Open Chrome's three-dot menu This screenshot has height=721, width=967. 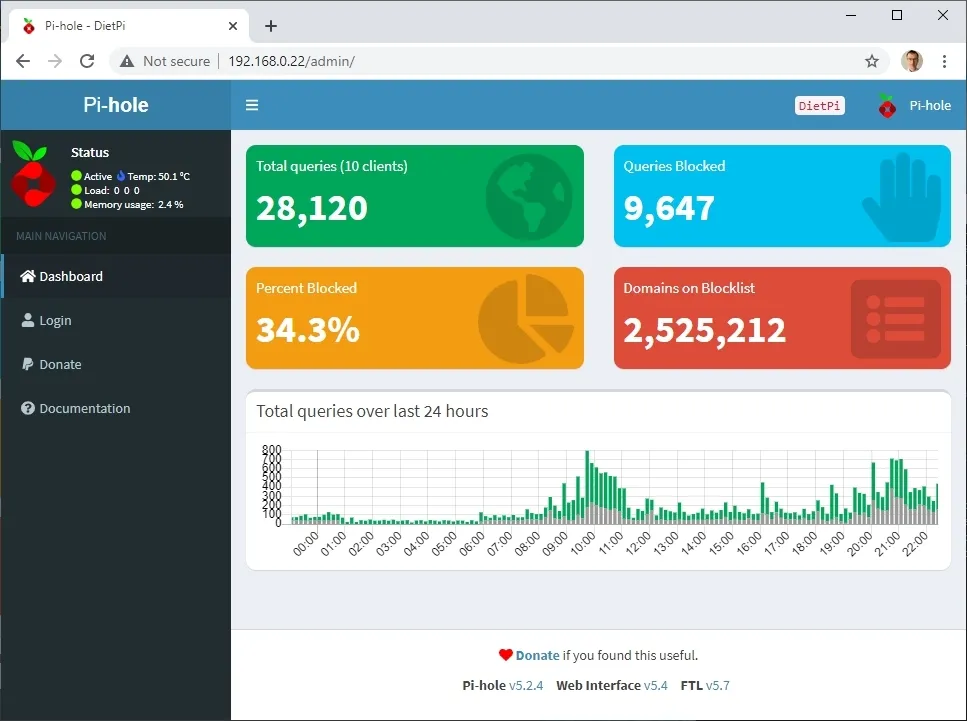(944, 61)
